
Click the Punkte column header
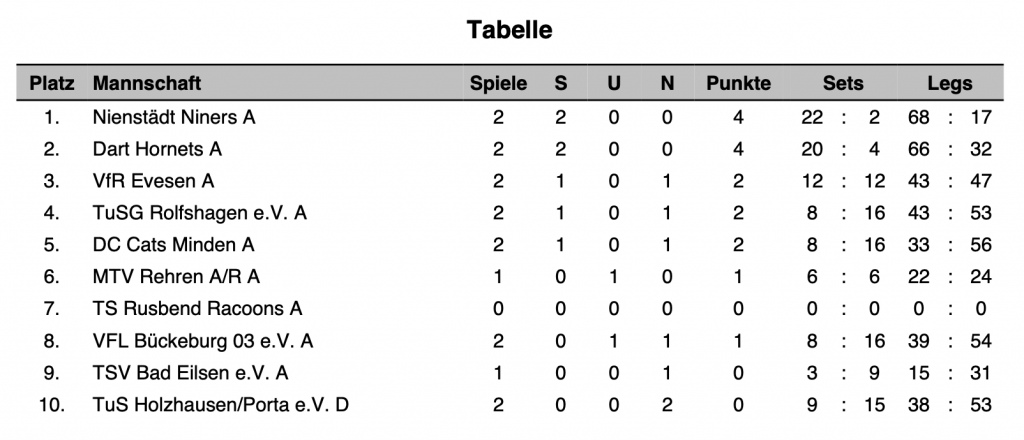(738, 84)
